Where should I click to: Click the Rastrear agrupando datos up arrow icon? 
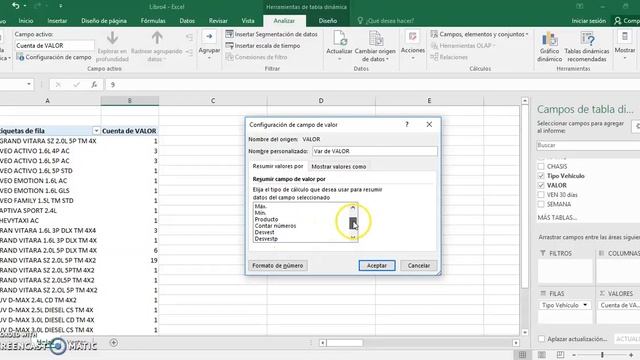pos(157,38)
